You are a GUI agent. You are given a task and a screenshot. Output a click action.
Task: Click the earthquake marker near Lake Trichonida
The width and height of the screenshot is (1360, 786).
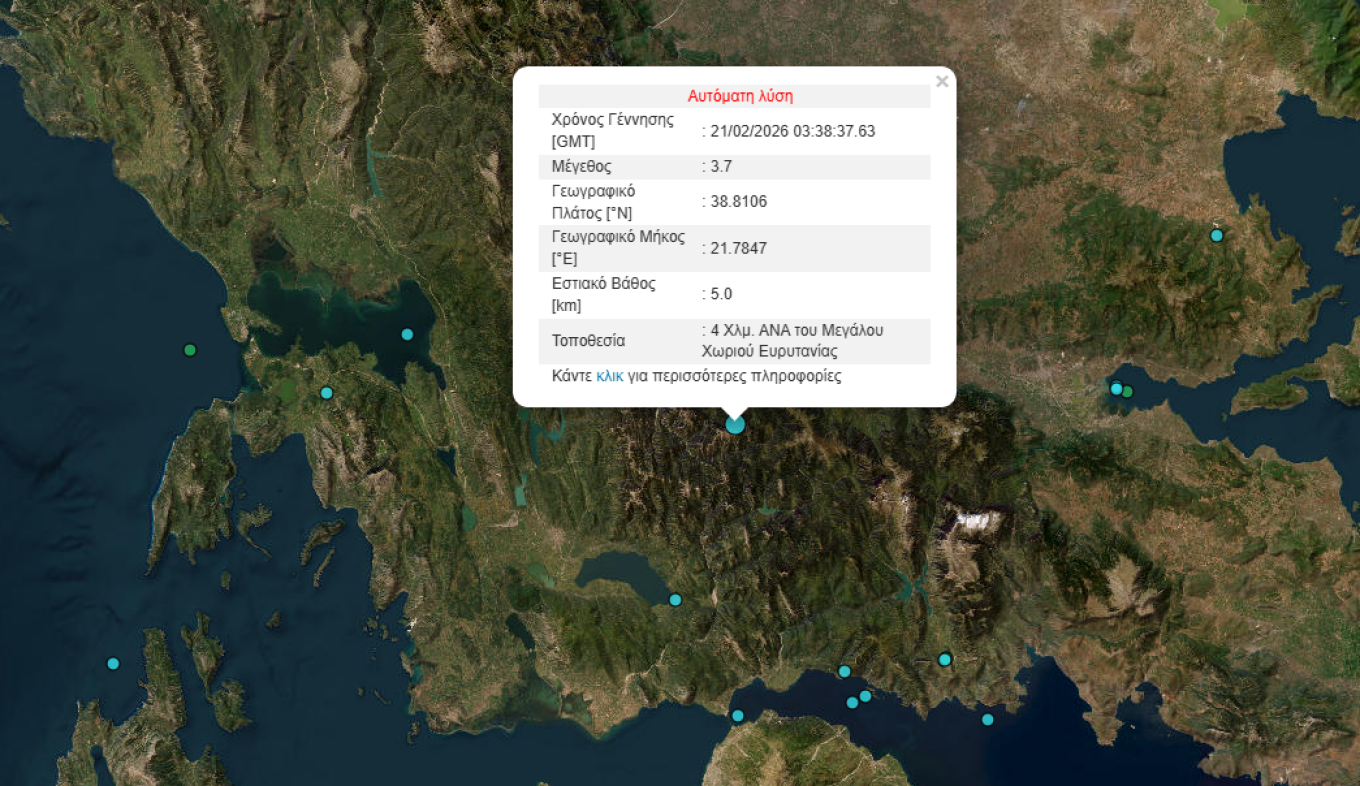[674, 599]
